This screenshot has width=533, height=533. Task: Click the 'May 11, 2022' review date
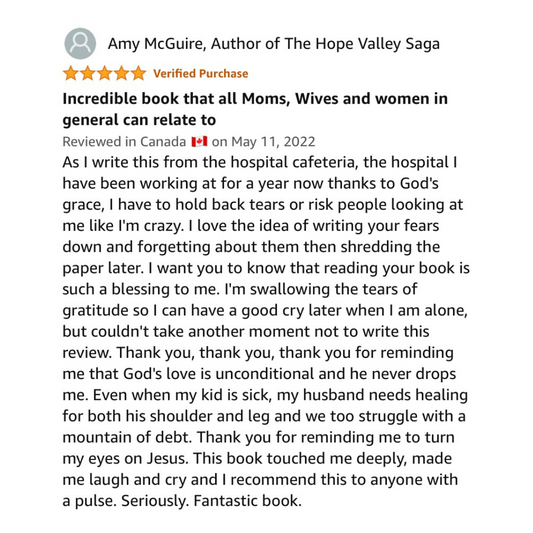pos(273,142)
